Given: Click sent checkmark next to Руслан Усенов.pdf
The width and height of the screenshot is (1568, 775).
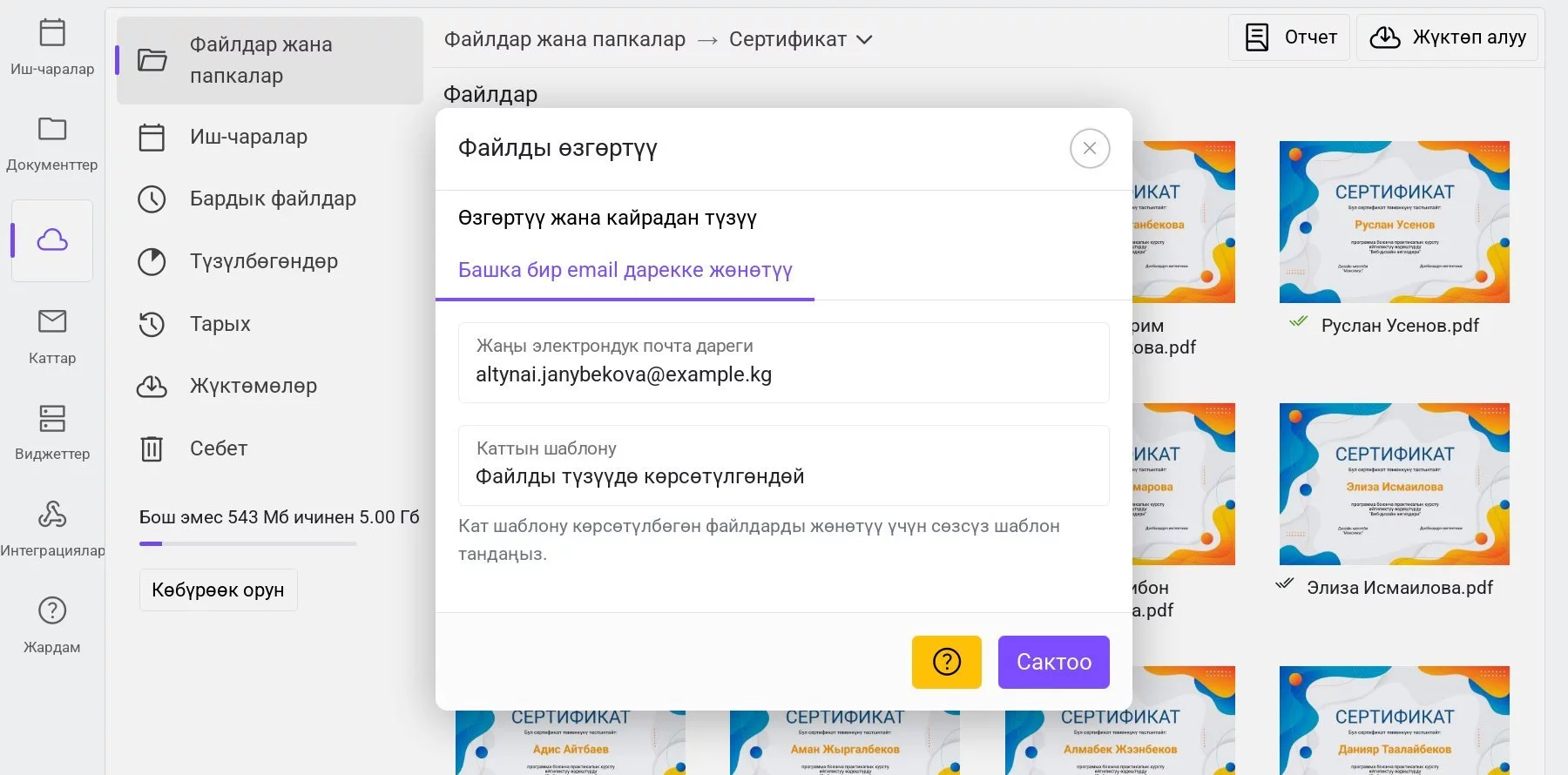Looking at the screenshot, I should coord(1298,322).
